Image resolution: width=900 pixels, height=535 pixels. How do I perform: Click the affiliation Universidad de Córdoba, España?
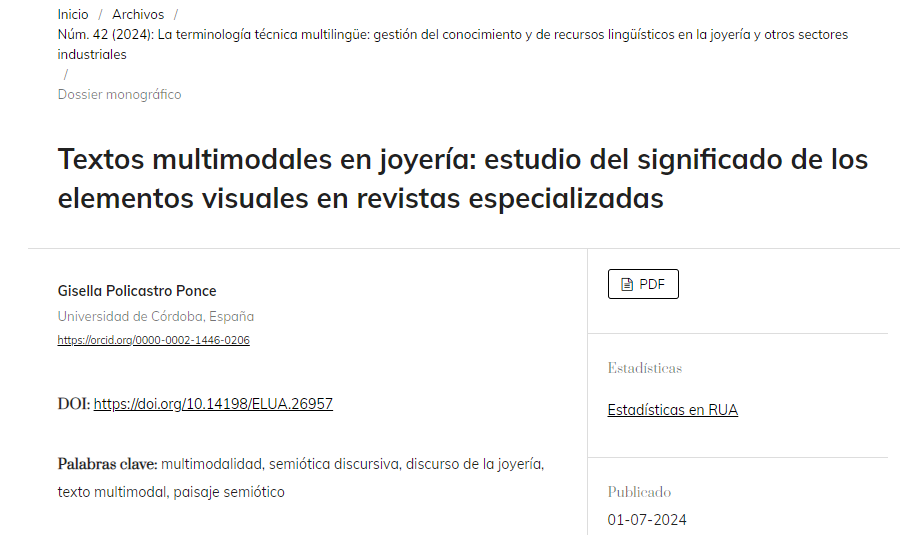[x=156, y=316]
